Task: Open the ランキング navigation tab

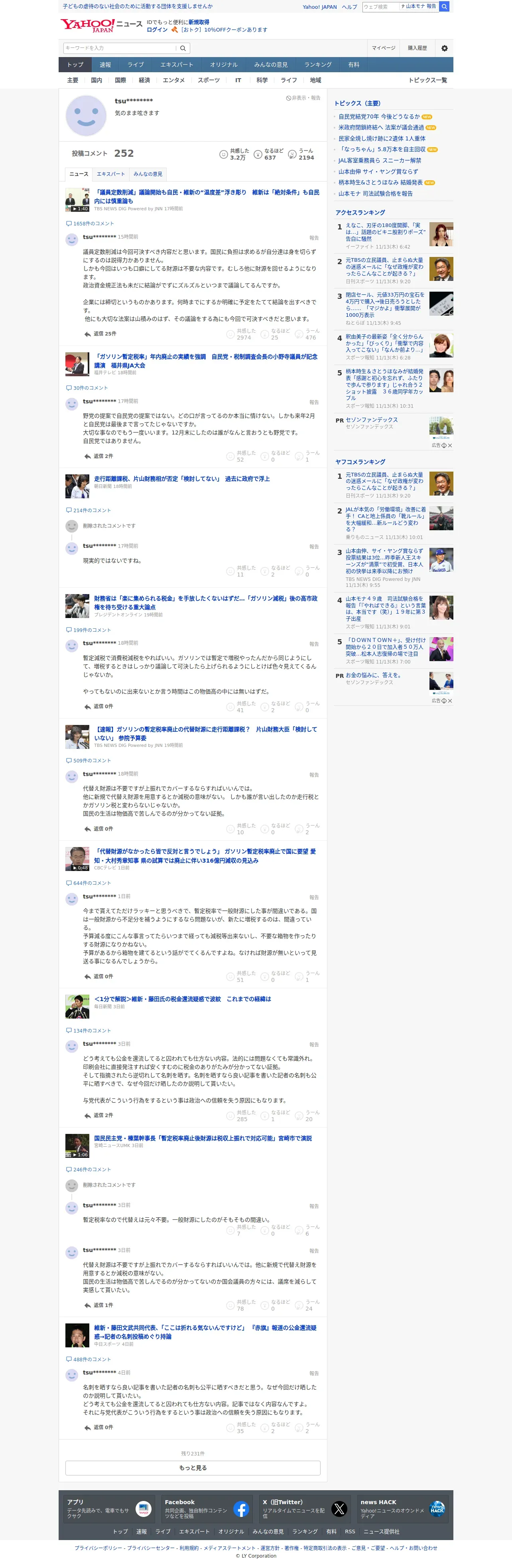Action: pos(318,65)
